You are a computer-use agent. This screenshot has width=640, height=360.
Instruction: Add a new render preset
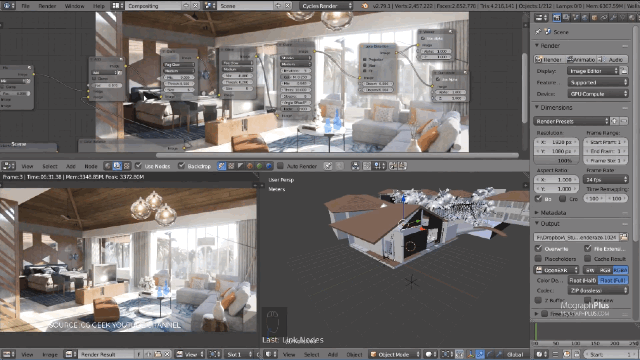coord(615,121)
